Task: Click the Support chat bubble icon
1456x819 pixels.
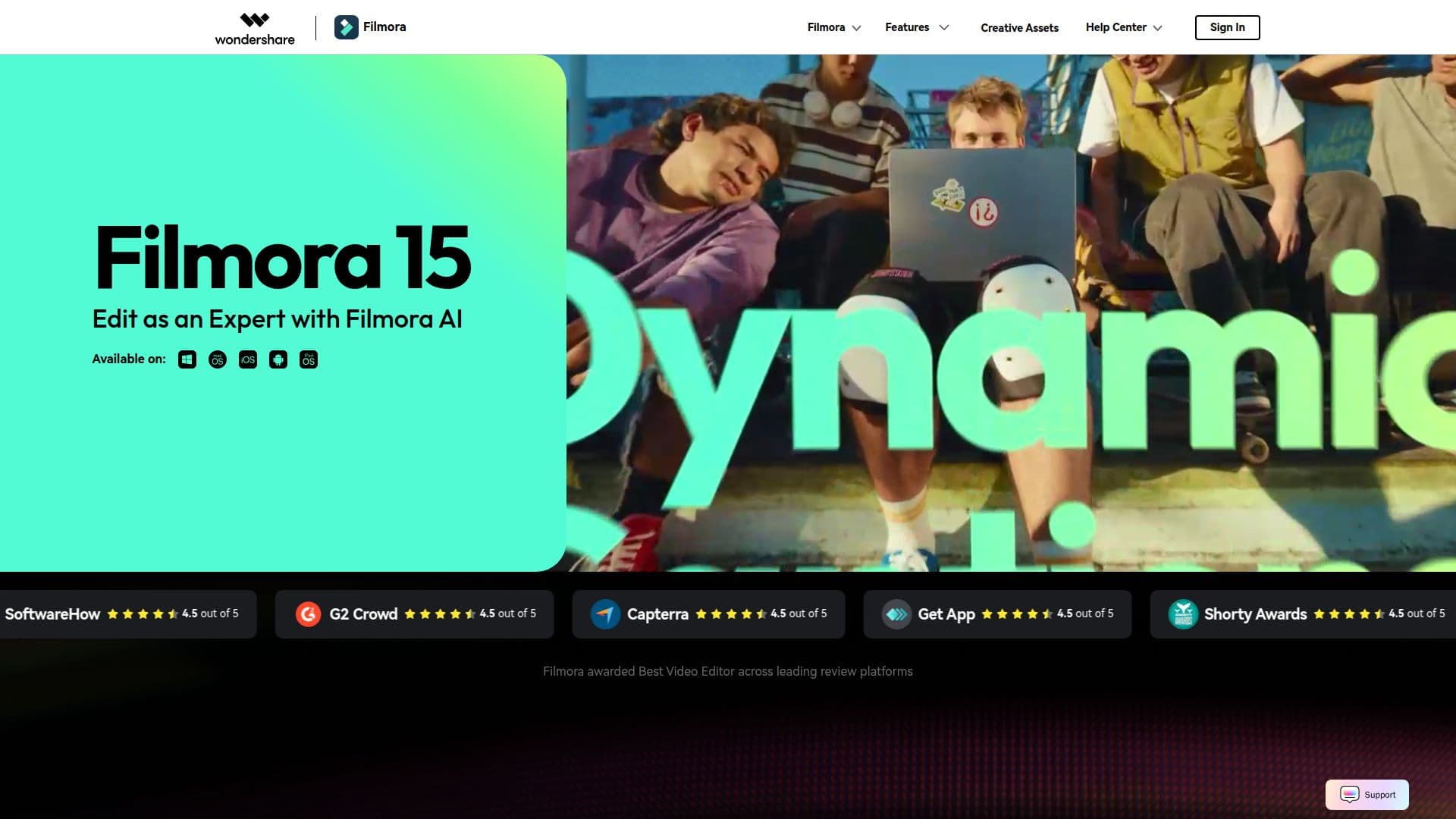Action: click(x=1350, y=795)
